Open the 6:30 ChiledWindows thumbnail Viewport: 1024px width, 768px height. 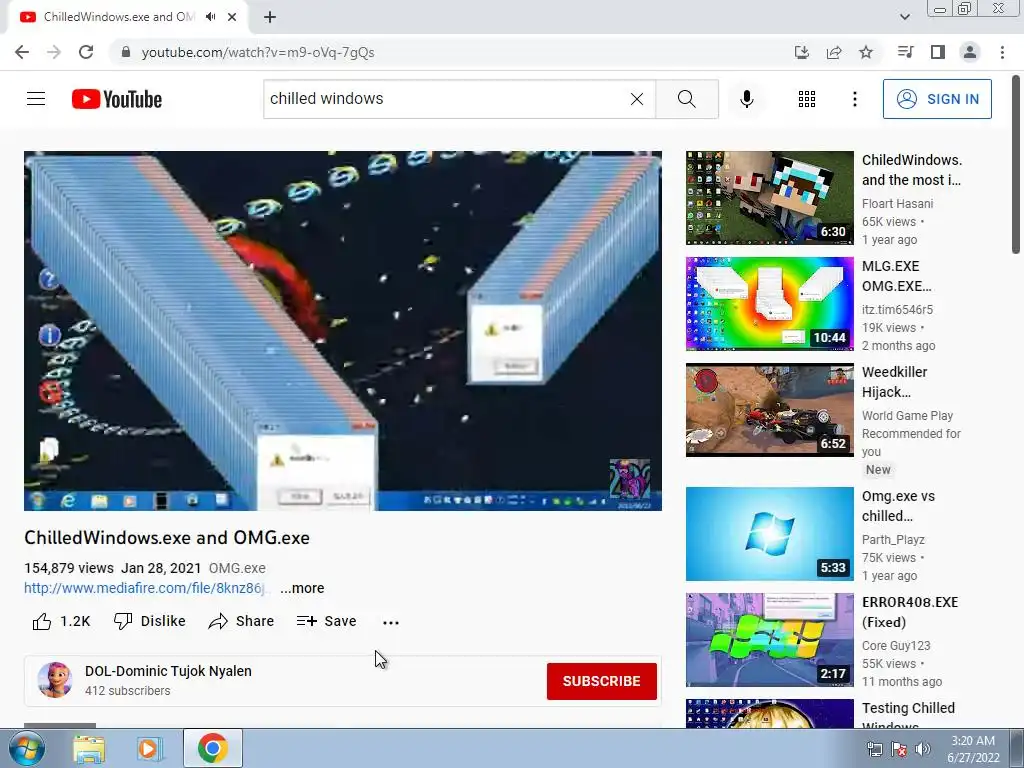click(769, 198)
